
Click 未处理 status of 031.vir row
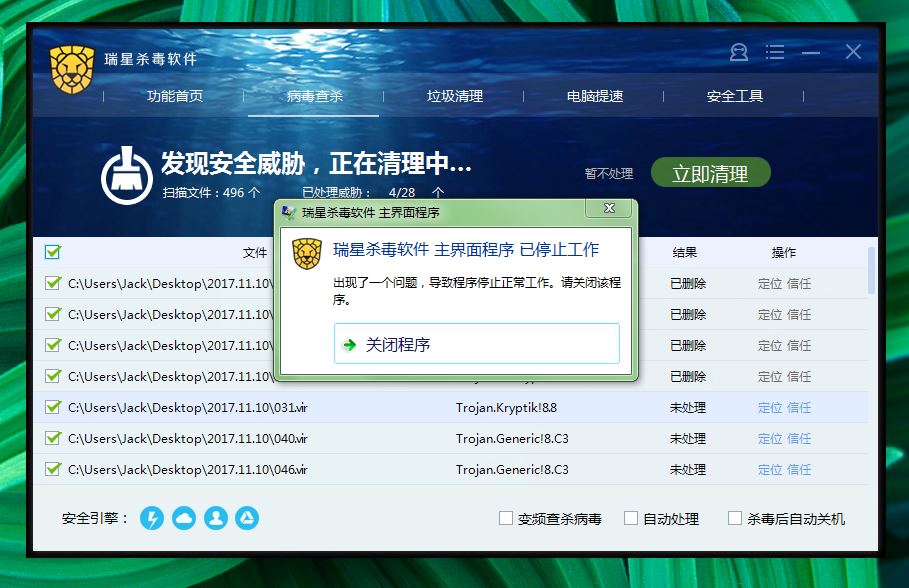coord(688,408)
